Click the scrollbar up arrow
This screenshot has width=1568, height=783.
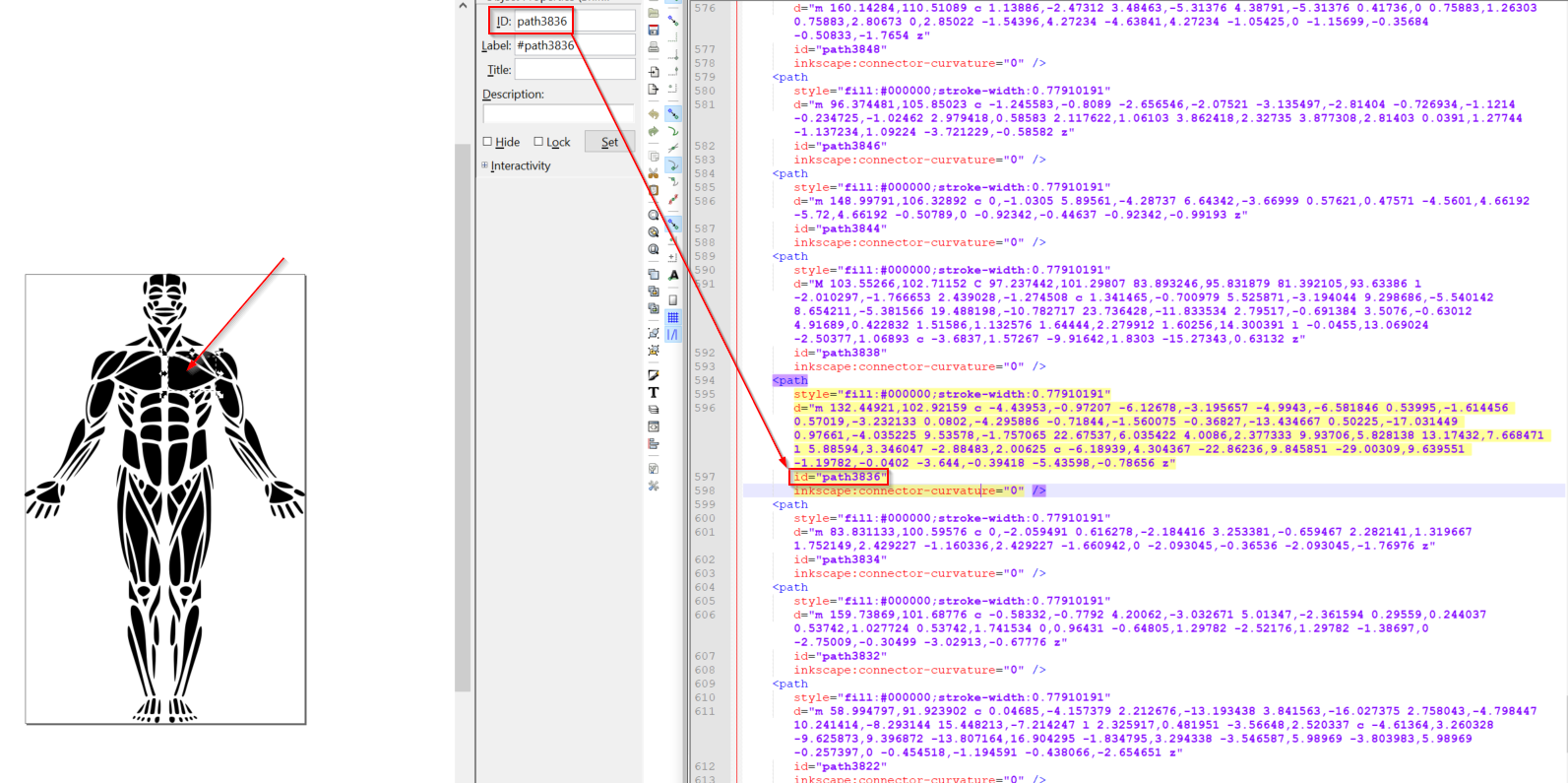point(463,6)
